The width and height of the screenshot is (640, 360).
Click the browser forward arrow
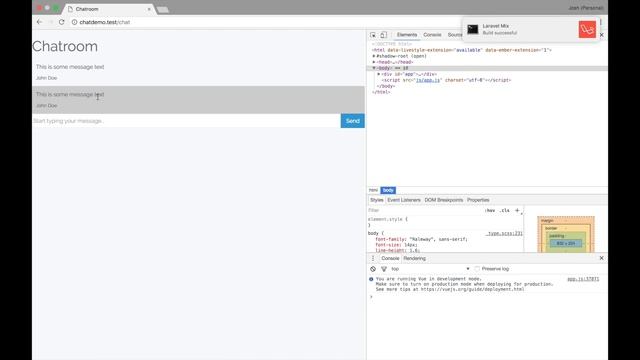coord(51,22)
